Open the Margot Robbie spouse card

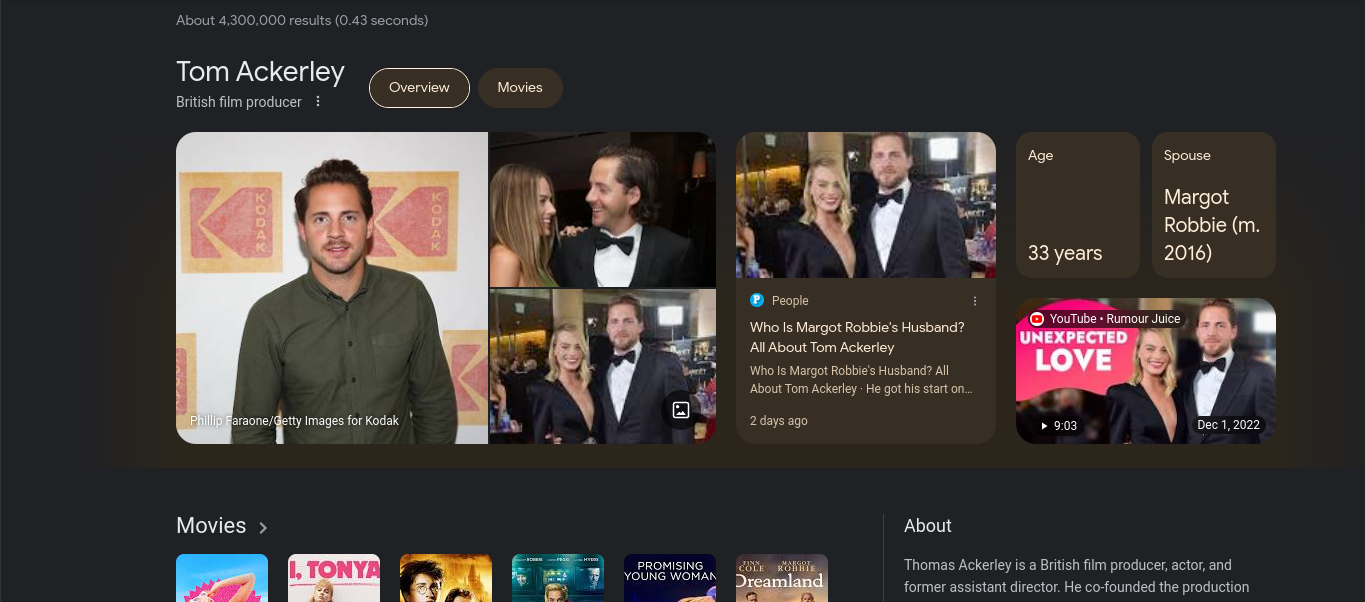click(1214, 205)
